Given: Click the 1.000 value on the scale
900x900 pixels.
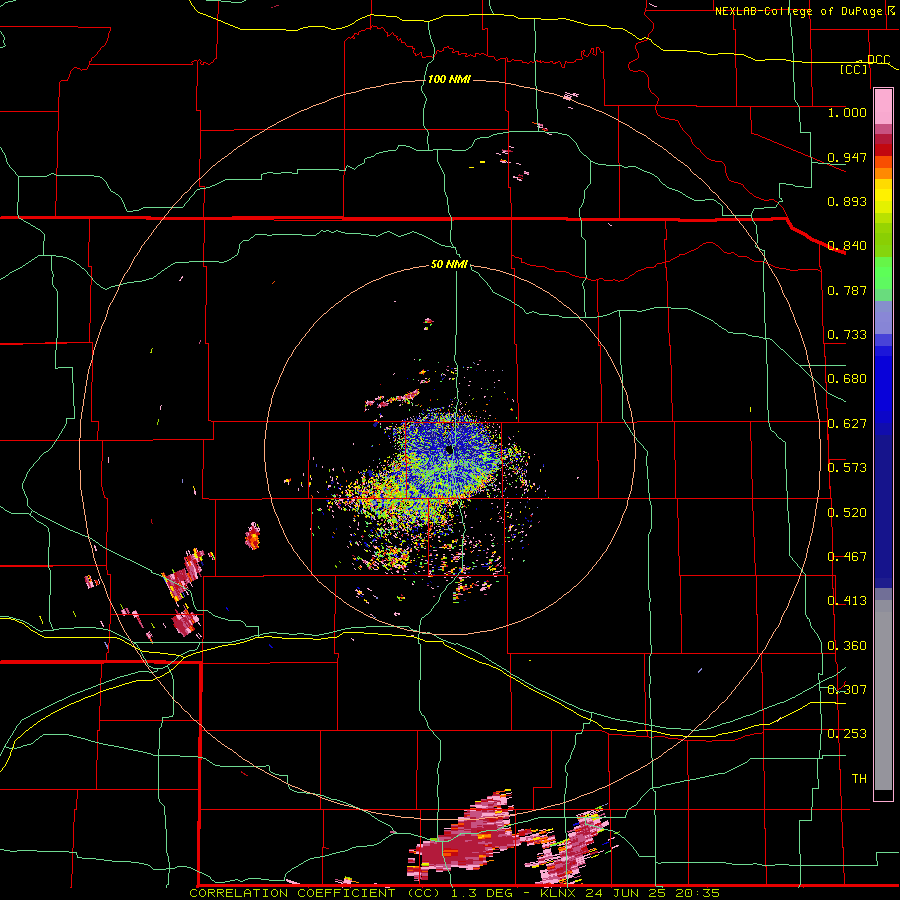Looking at the screenshot, I should [x=847, y=112].
